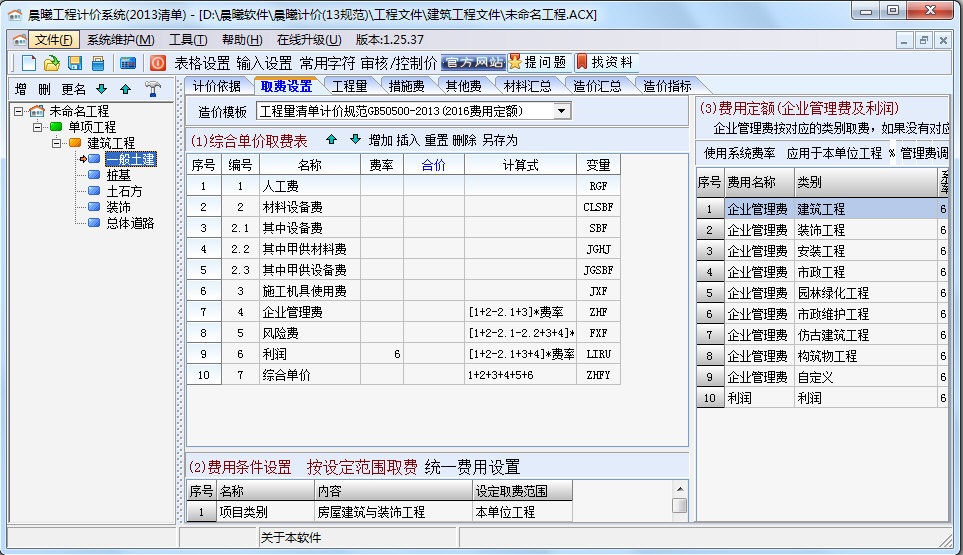
Task: Switch to the 工程量 tab
Action: coord(349,86)
